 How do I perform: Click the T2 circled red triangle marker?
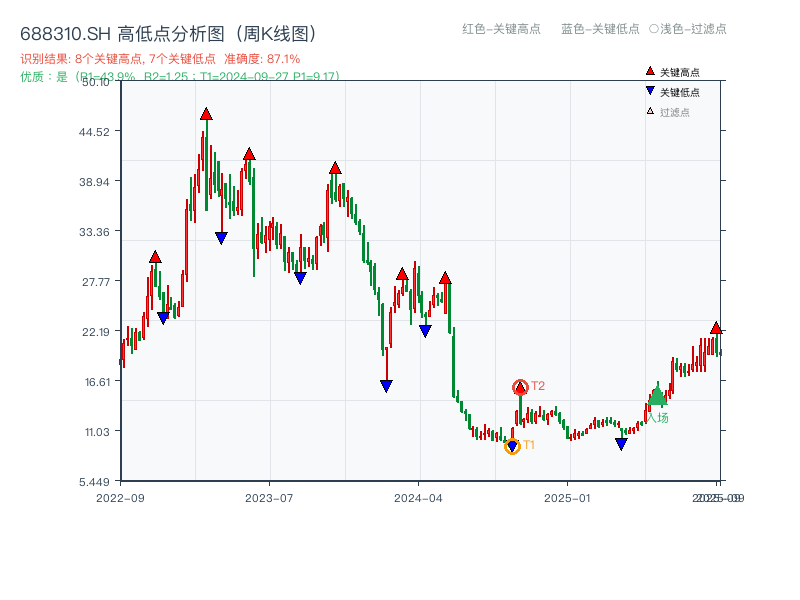(x=520, y=385)
